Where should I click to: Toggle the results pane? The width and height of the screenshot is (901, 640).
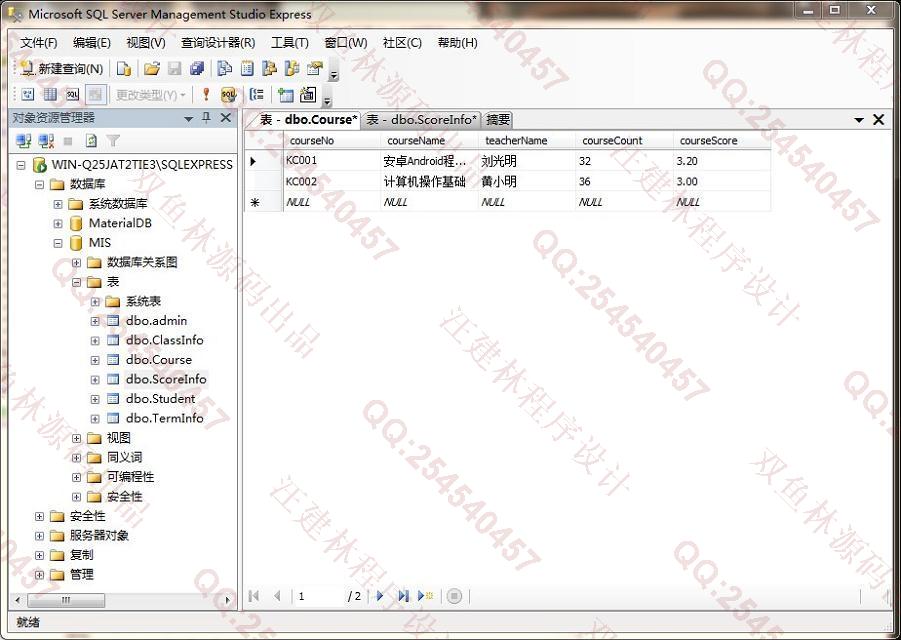(95, 95)
